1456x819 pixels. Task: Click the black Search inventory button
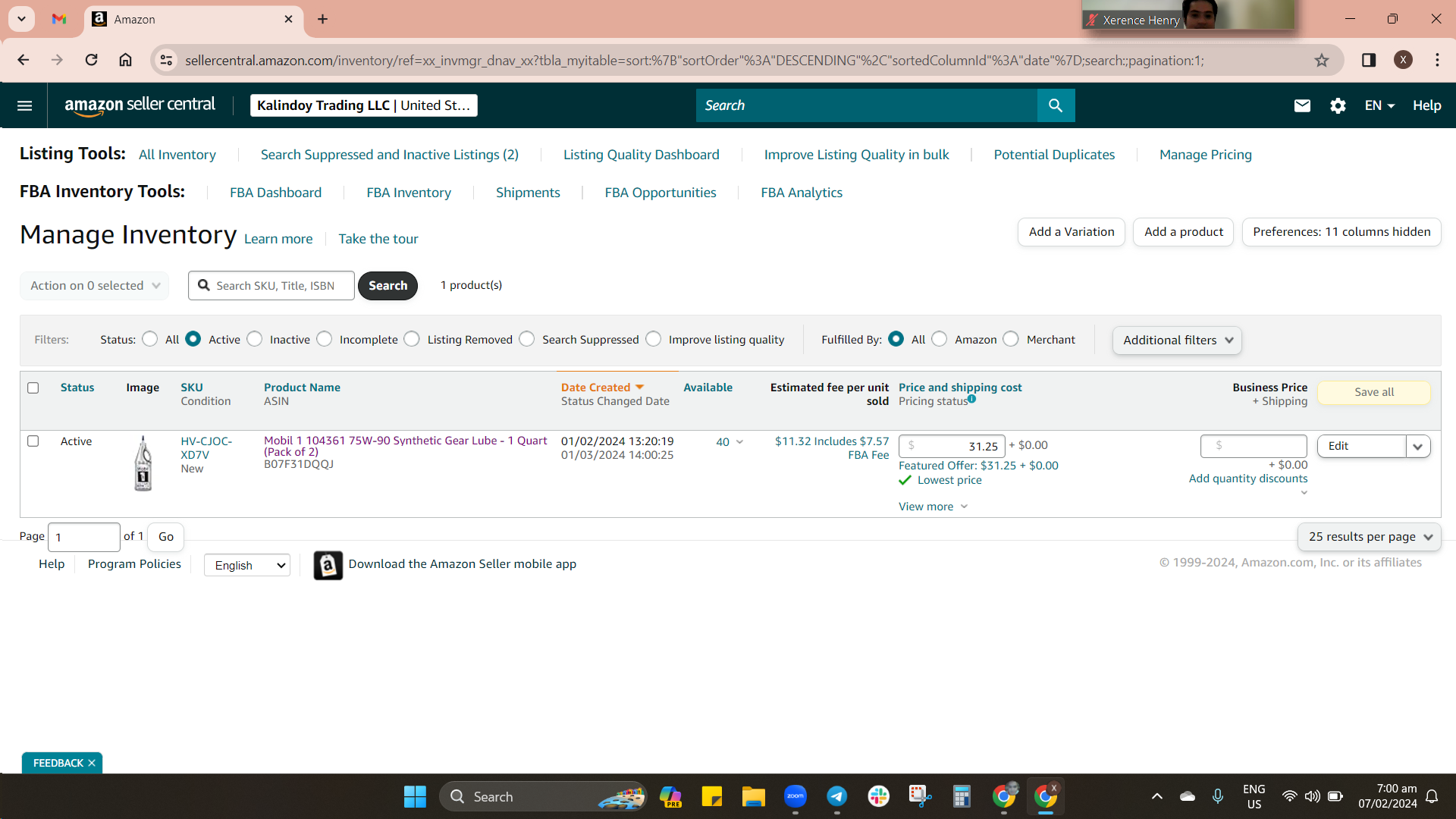[388, 286]
